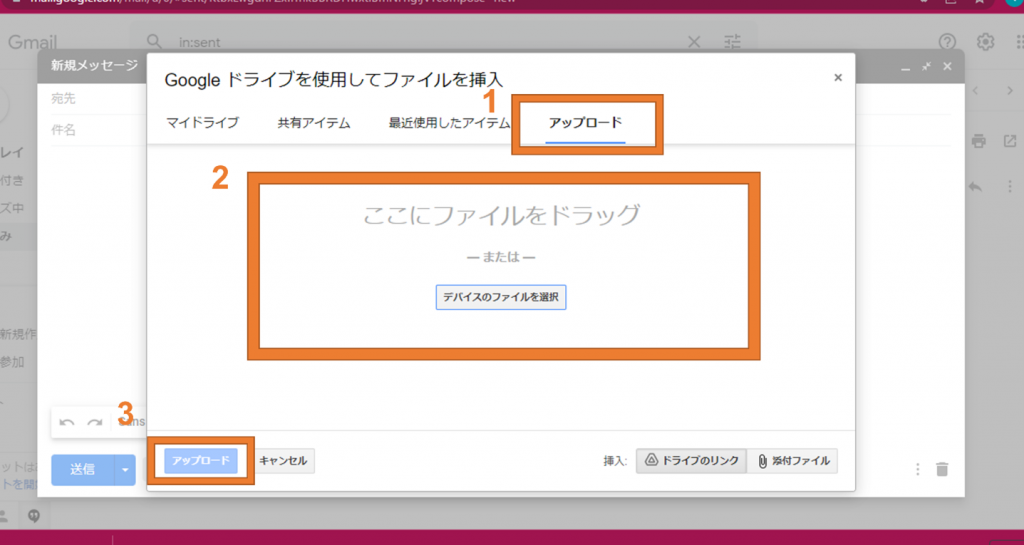
Task: Open email in new window icon
Action: point(1009,140)
